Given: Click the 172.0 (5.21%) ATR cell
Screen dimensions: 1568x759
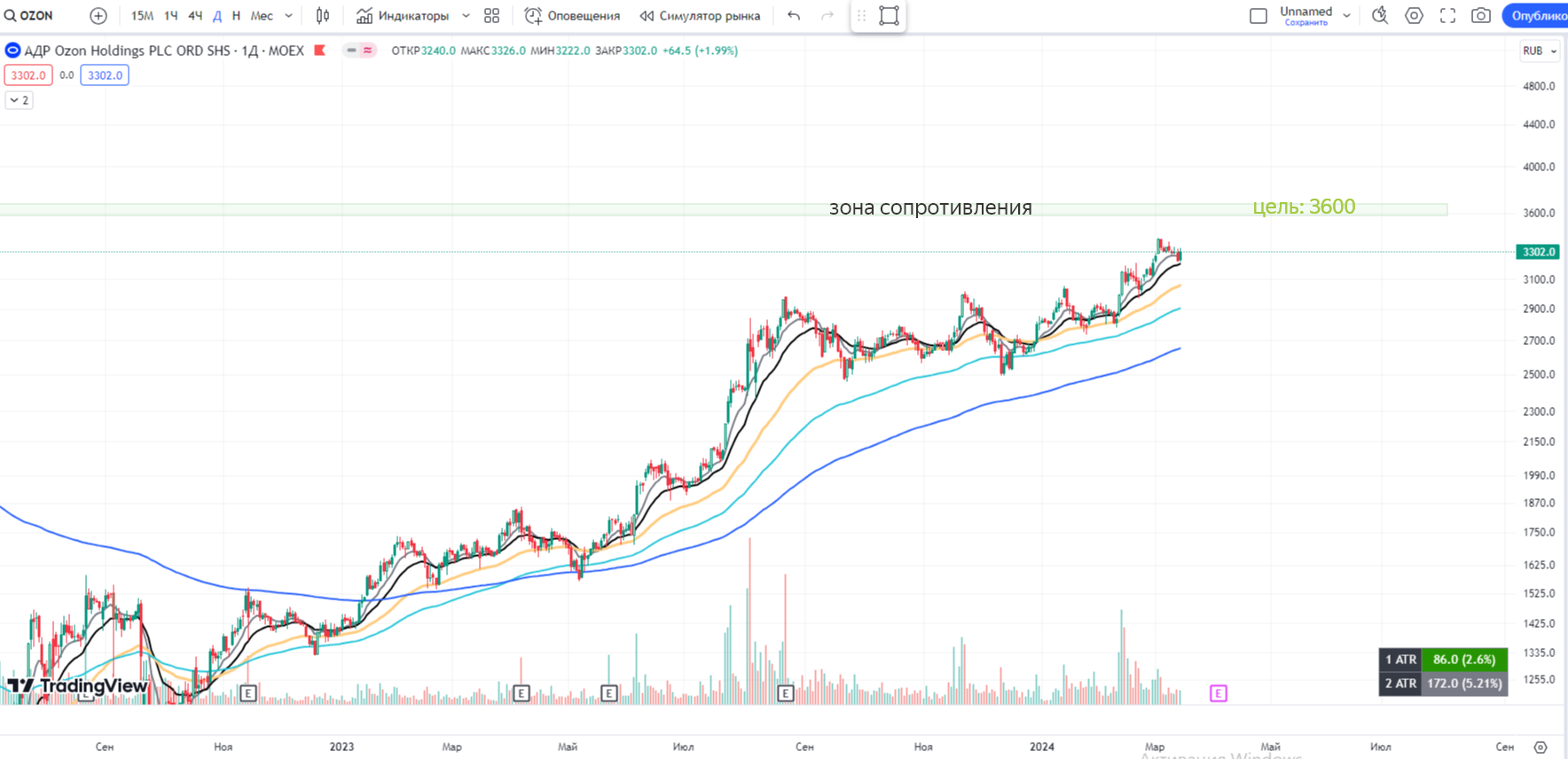Looking at the screenshot, I should 1464,684.
